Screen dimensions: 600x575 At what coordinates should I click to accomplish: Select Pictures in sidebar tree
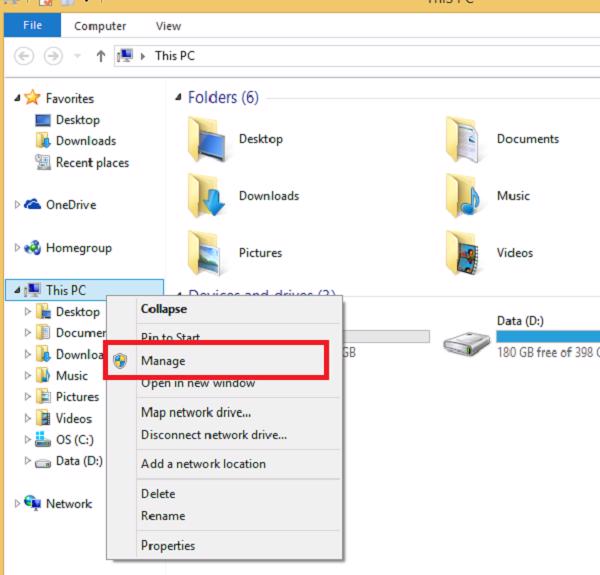[x=77, y=397]
